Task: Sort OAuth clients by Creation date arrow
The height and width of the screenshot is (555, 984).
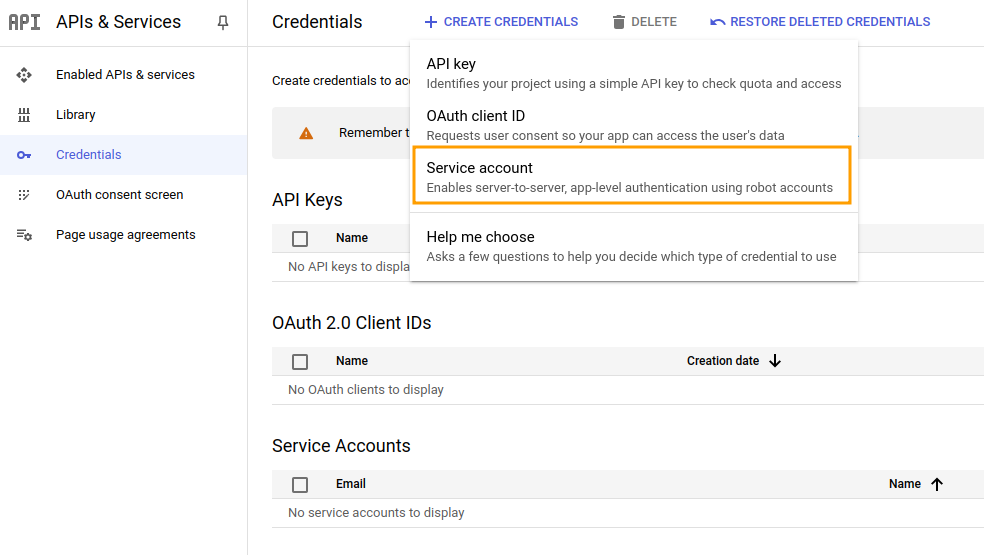Action: coord(775,361)
